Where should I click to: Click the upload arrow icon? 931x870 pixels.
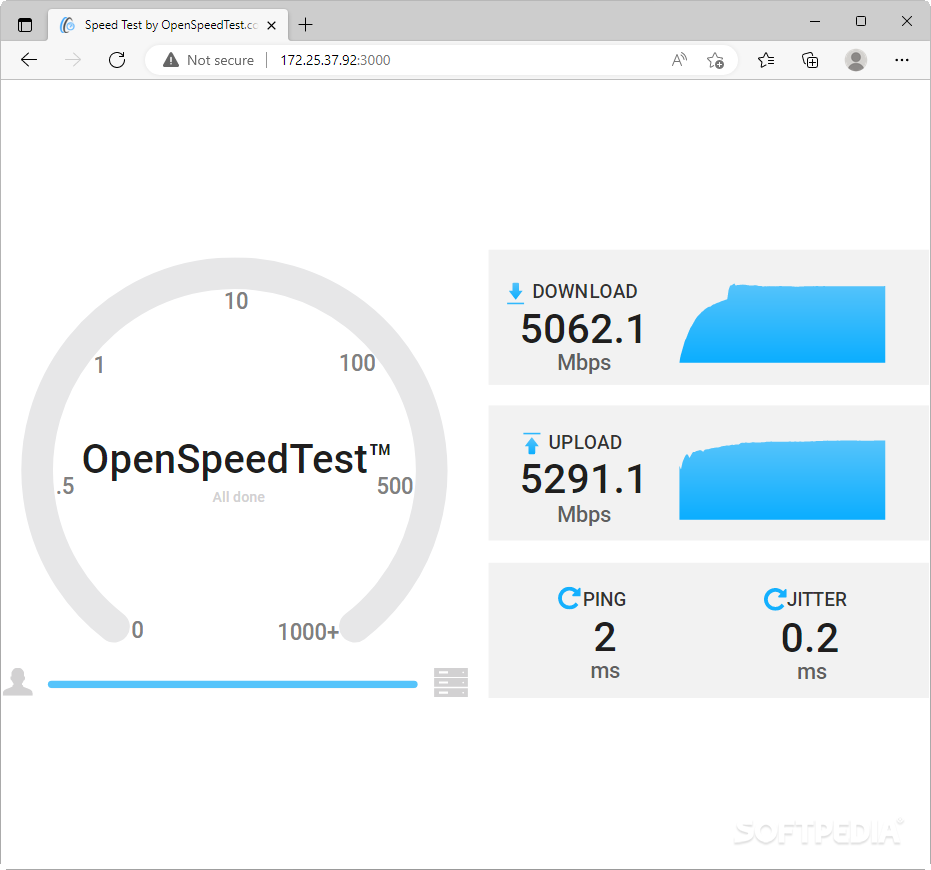pyautogui.click(x=531, y=443)
